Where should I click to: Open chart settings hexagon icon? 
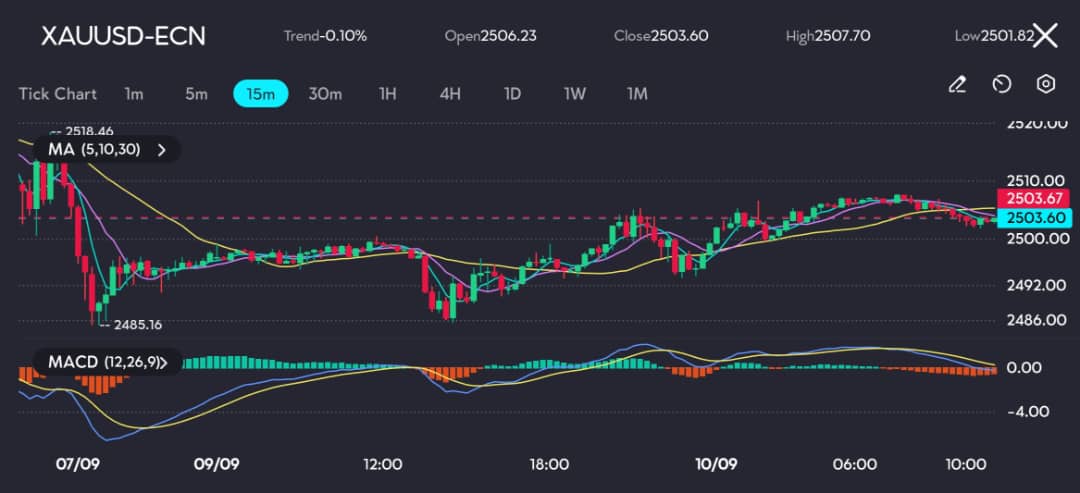click(x=1046, y=84)
